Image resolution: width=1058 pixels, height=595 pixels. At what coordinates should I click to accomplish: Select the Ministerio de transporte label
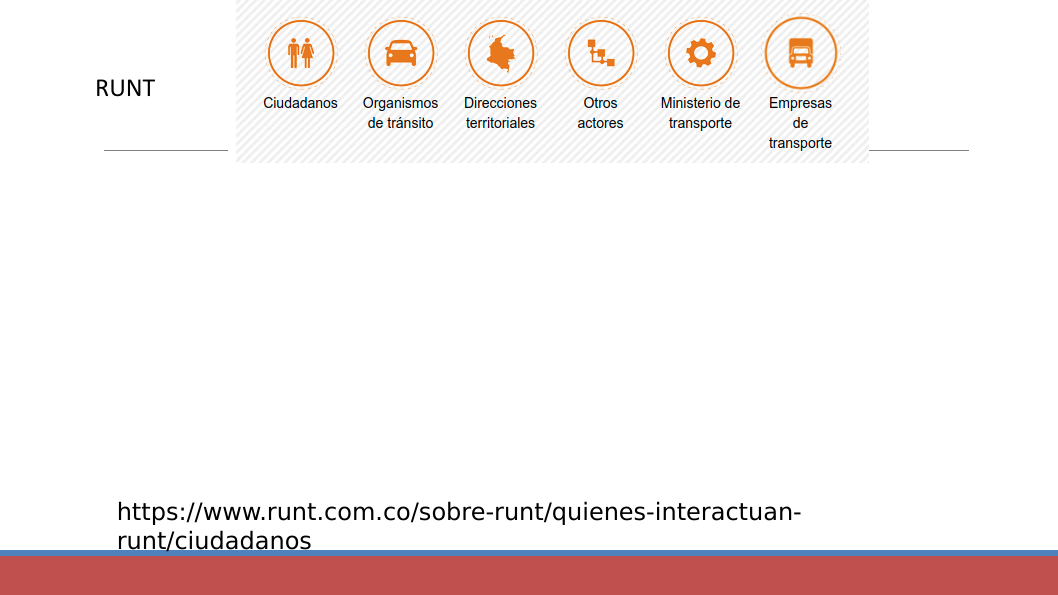(x=700, y=113)
